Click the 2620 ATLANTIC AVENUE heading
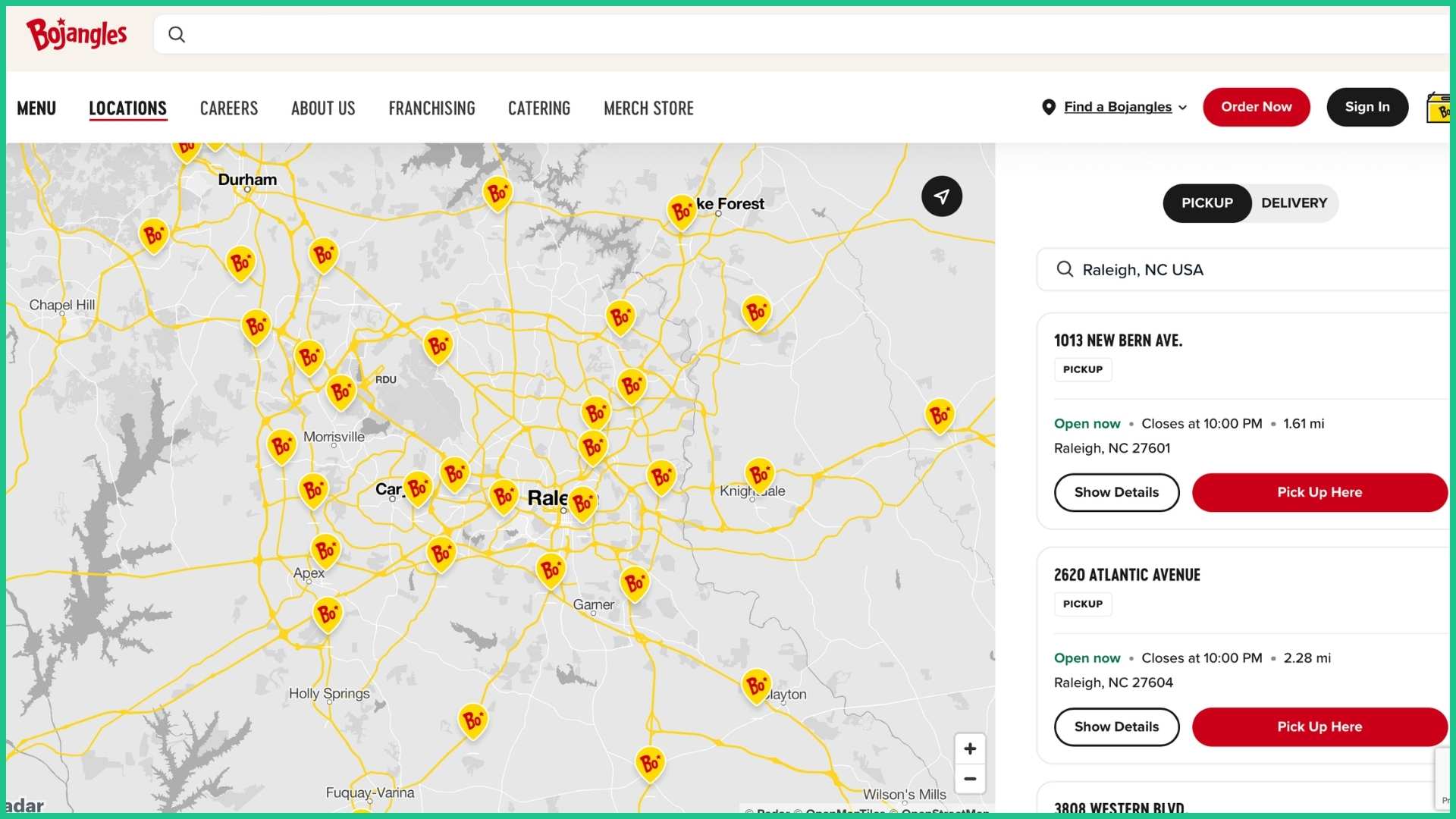 [x=1127, y=575]
